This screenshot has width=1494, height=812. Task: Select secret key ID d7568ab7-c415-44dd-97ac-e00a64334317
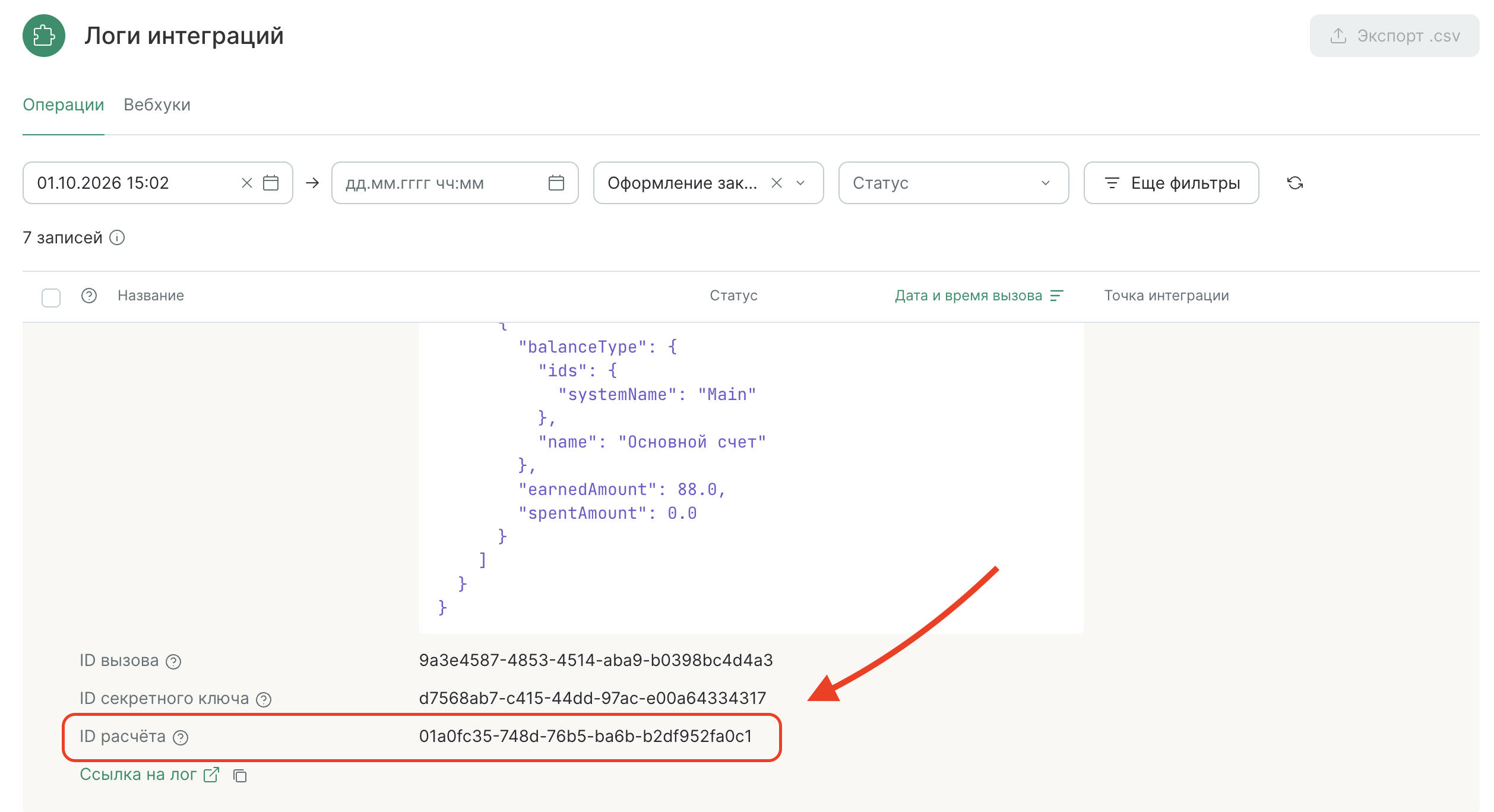tap(593, 698)
